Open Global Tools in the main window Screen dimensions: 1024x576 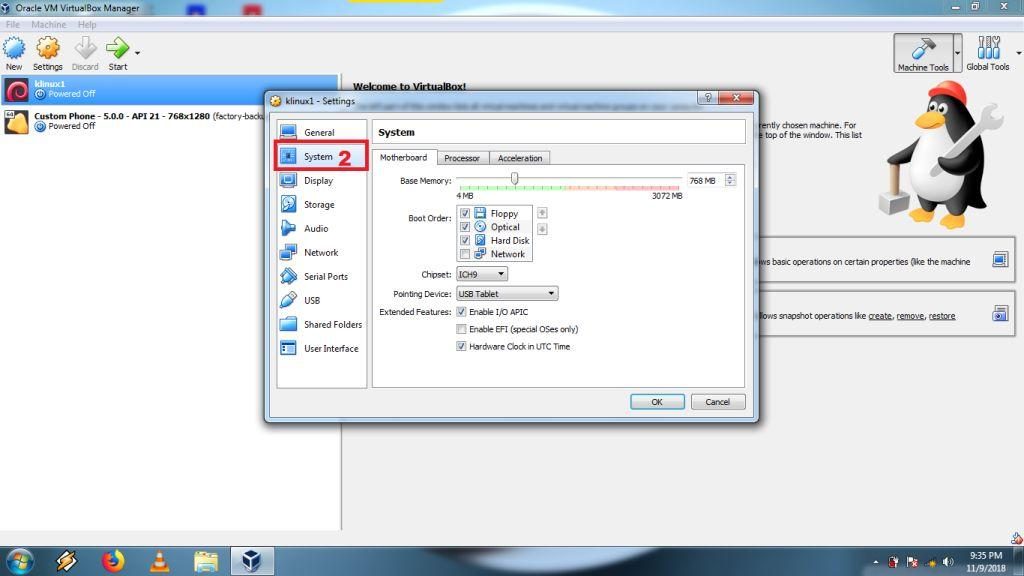(987, 54)
